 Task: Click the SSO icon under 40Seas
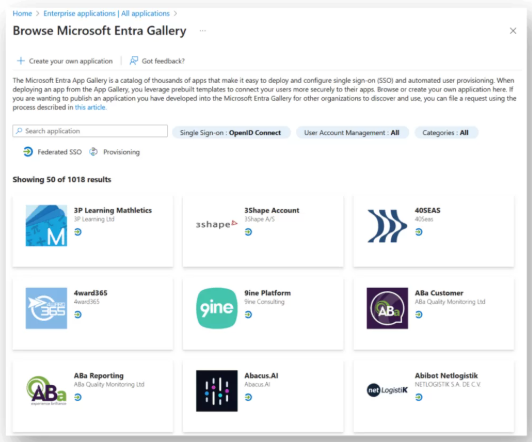click(x=419, y=232)
